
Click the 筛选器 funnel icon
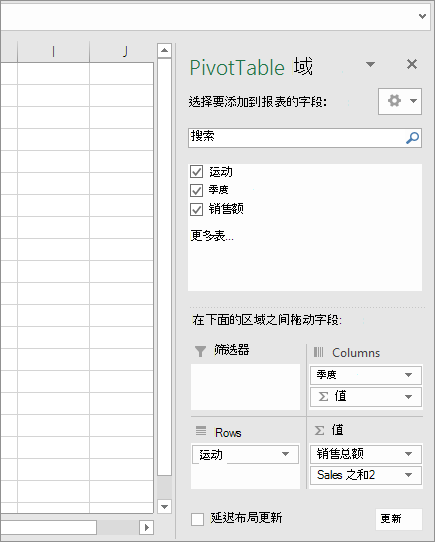200,351
